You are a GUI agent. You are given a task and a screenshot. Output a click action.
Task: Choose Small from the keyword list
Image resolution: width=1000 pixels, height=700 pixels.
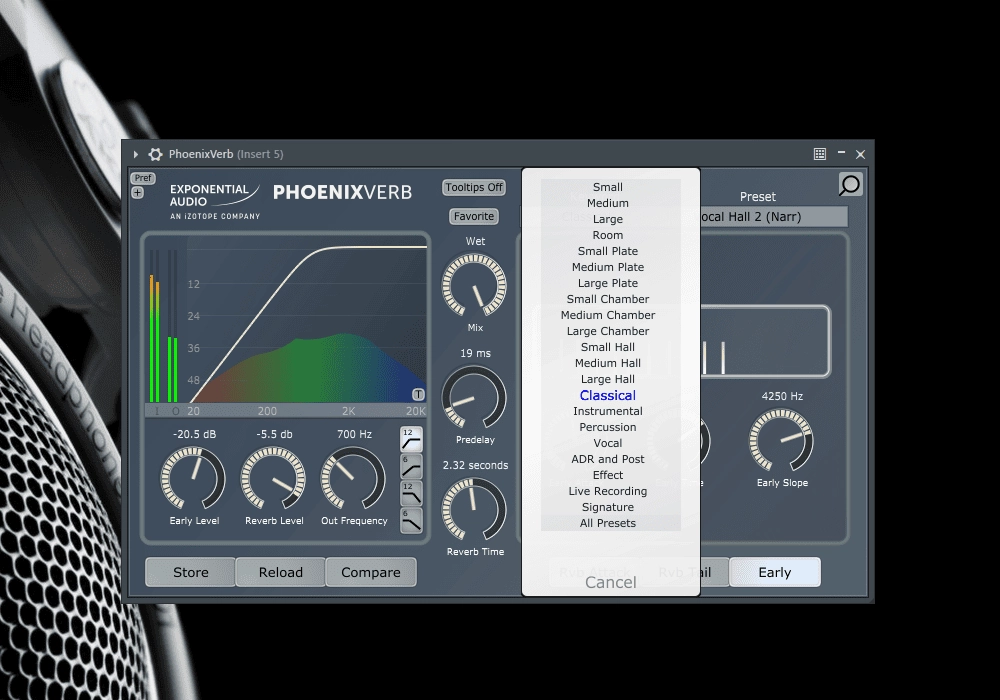608,187
